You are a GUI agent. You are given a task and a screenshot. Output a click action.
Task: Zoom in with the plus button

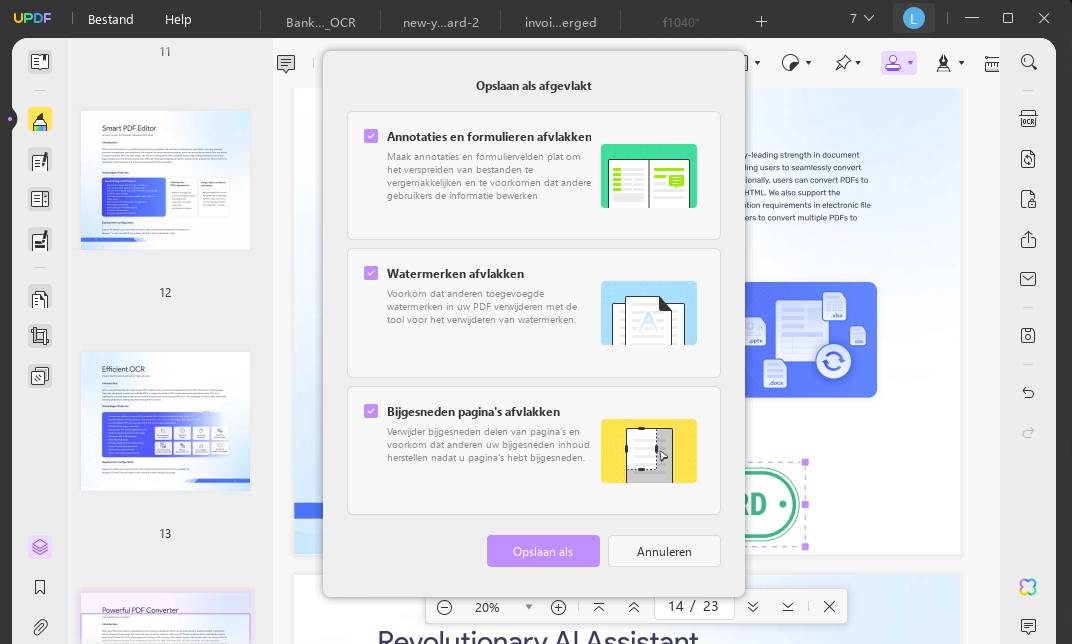(559, 607)
